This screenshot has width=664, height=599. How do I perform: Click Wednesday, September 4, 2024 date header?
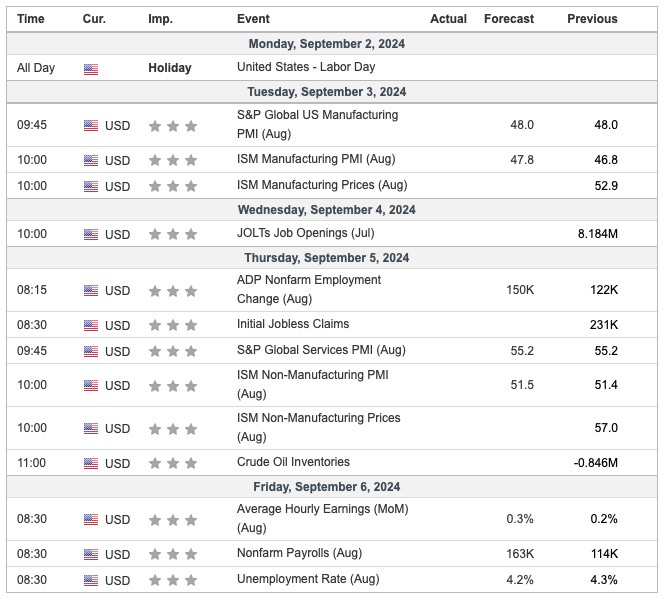coord(326,210)
